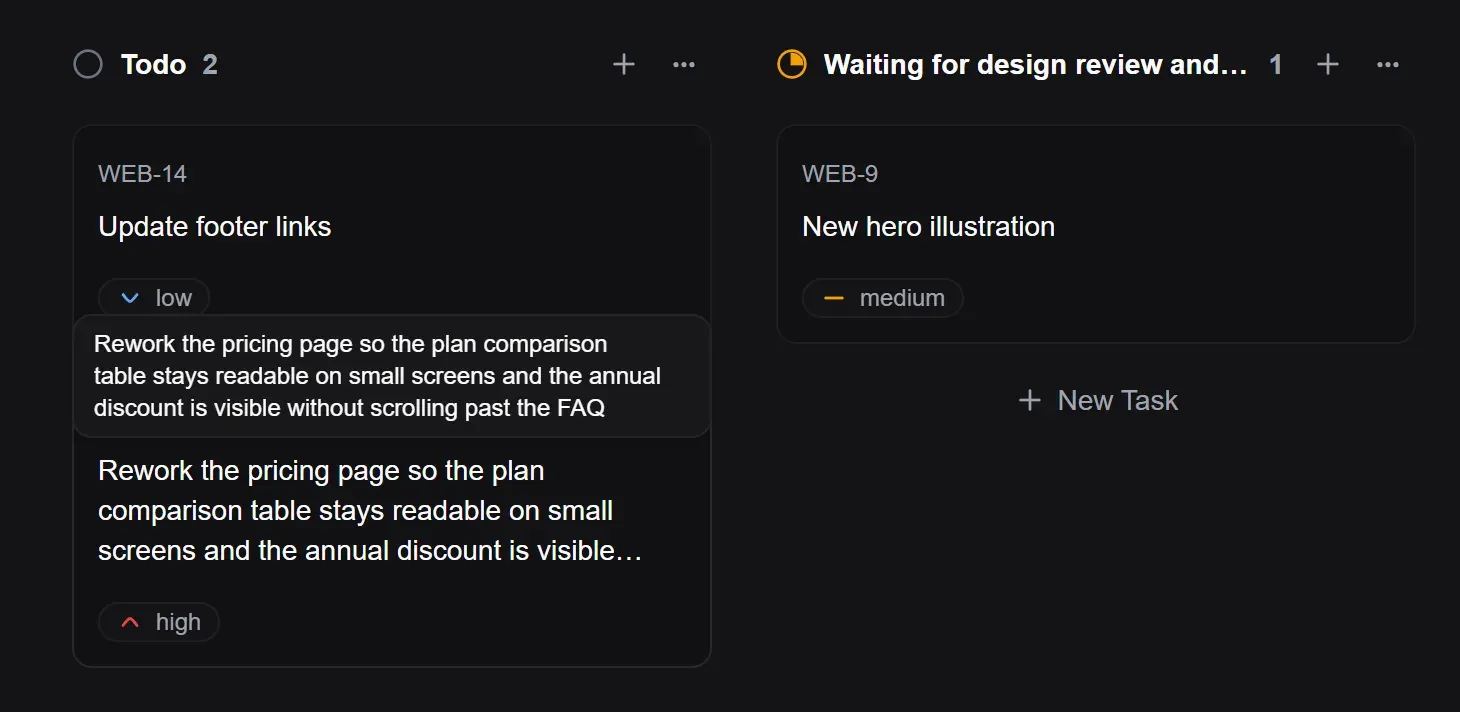Screen dimensions: 1460x712
Task: Click the task count 1 in the Waiting column header
Action: (1276, 65)
